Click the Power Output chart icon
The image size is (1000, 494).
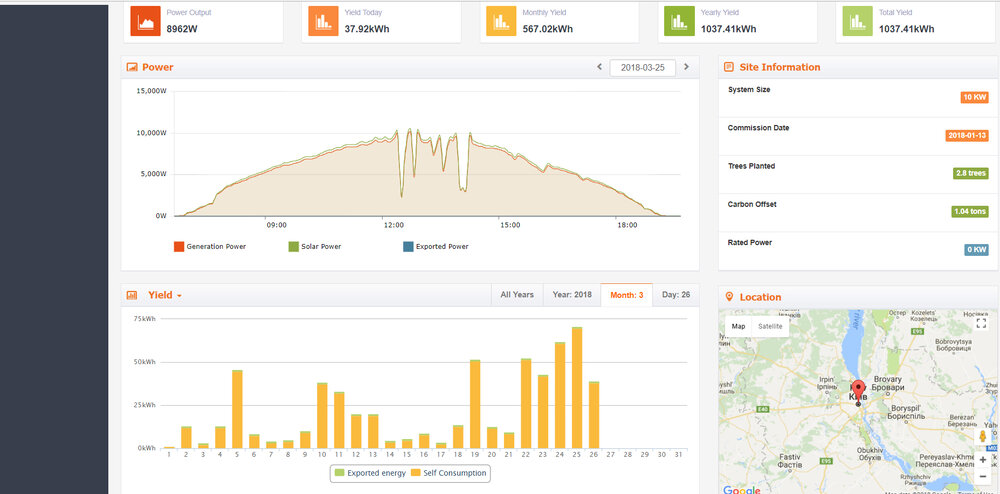[x=146, y=21]
